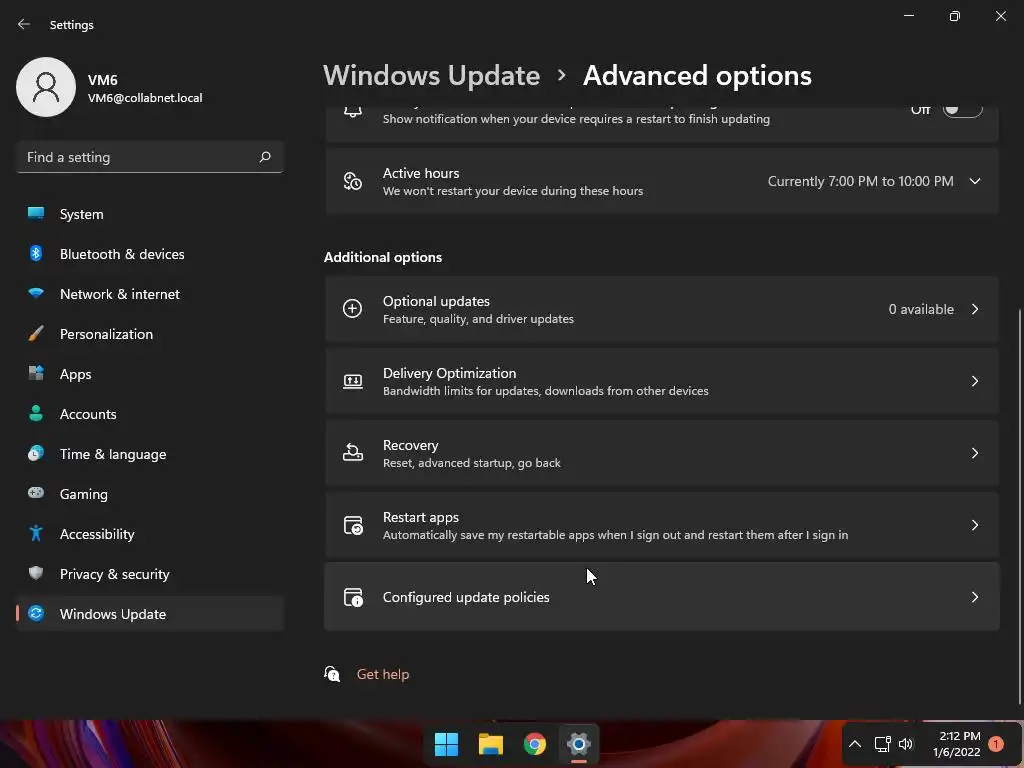Click the Get help link
1024x768 pixels.
383,674
